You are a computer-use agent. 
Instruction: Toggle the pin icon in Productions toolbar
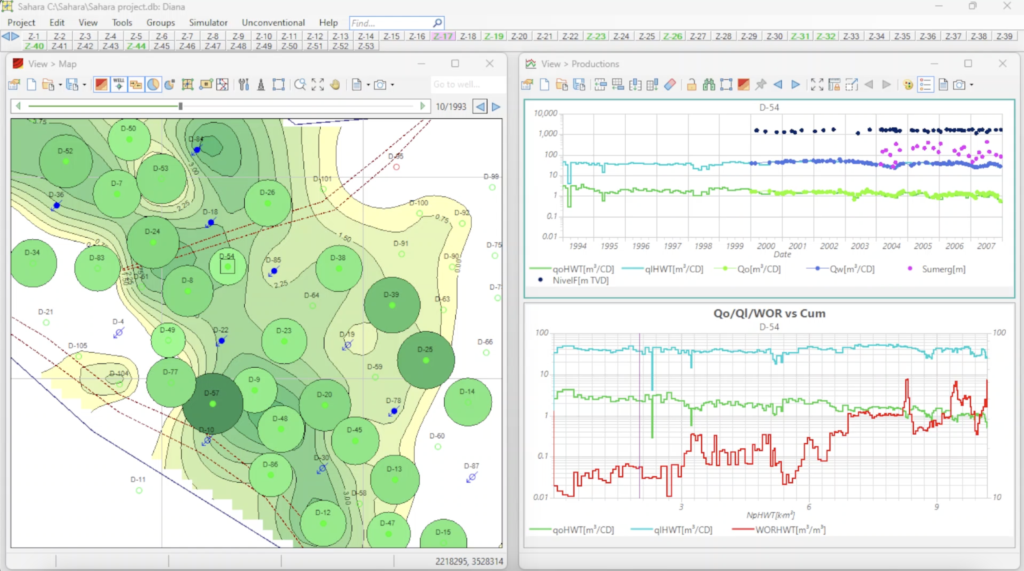(x=761, y=84)
